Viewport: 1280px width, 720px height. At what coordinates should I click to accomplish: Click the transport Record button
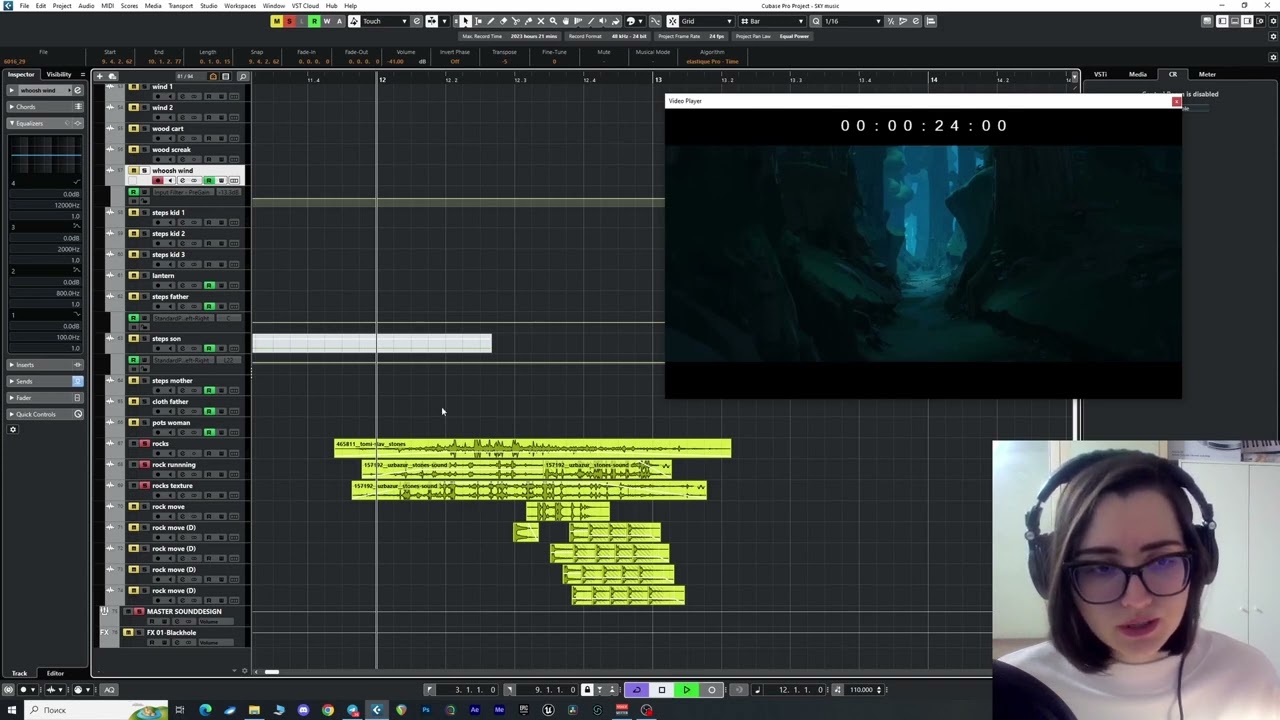712,689
